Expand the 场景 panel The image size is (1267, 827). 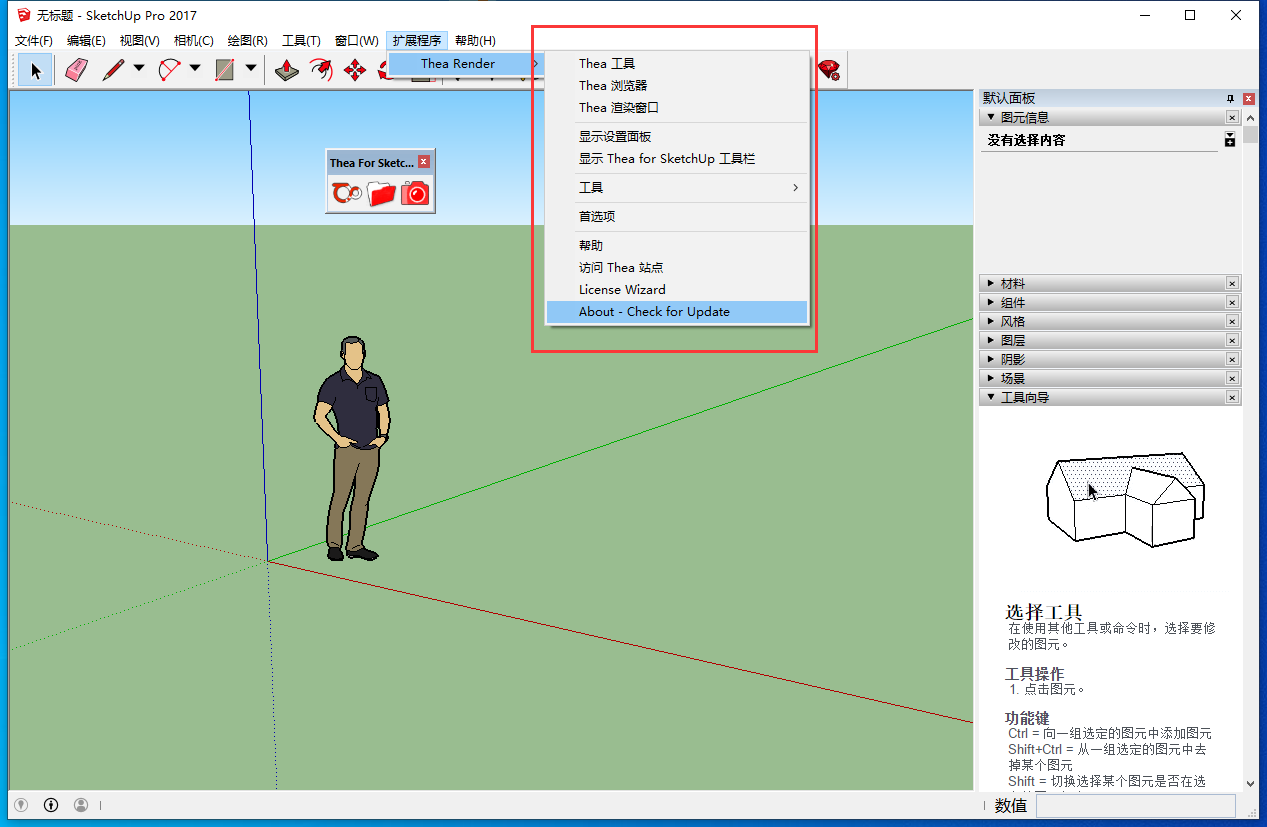click(991, 379)
